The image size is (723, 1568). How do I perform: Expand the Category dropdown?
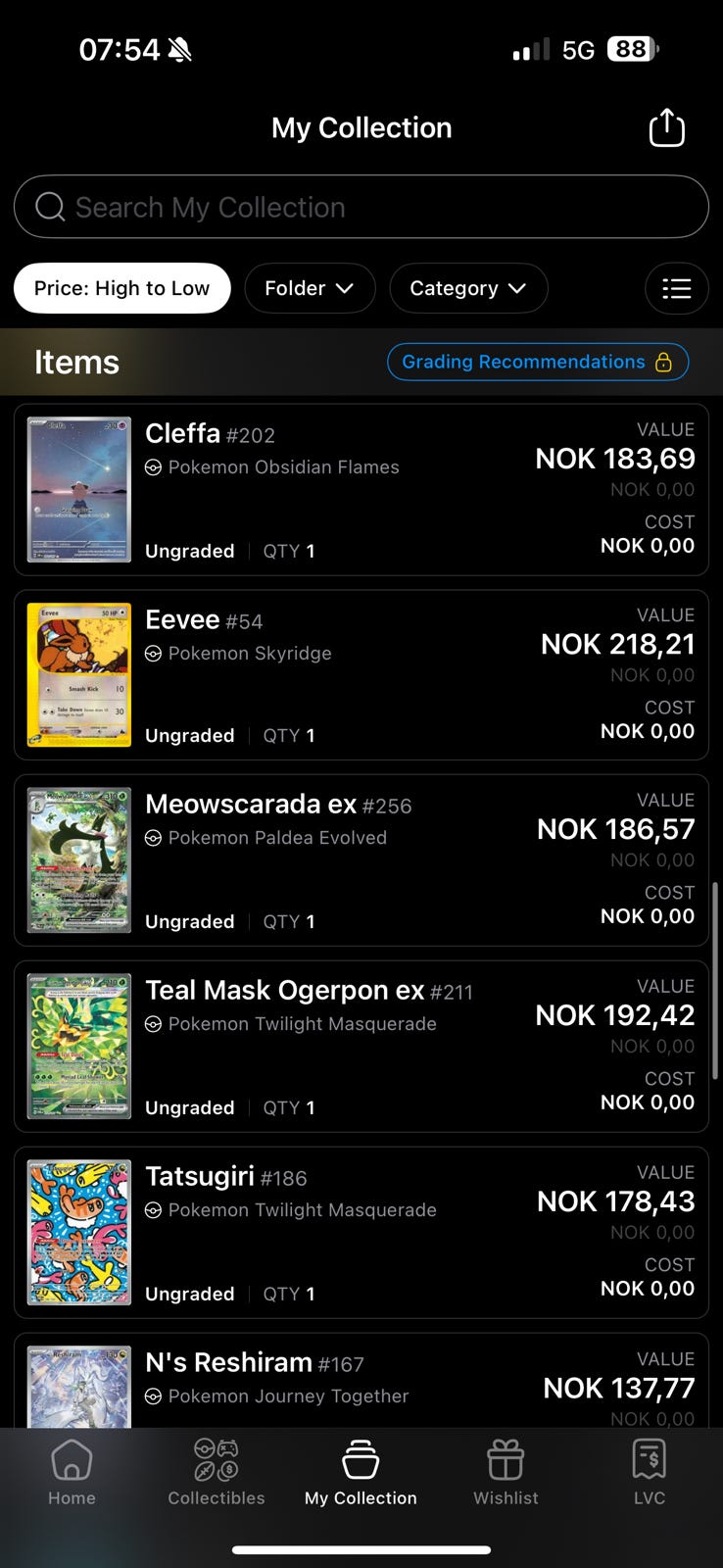click(x=468, y=288)
